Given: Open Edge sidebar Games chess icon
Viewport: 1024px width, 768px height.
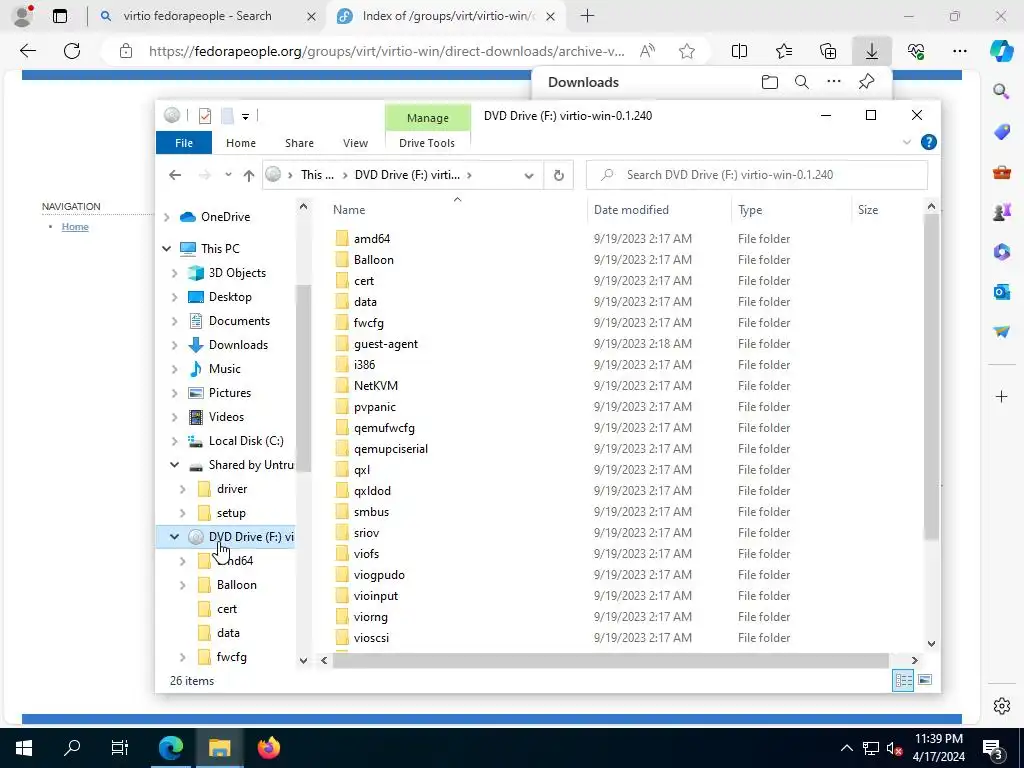Looking at the screenshot, I should (x=1001, y=212).
